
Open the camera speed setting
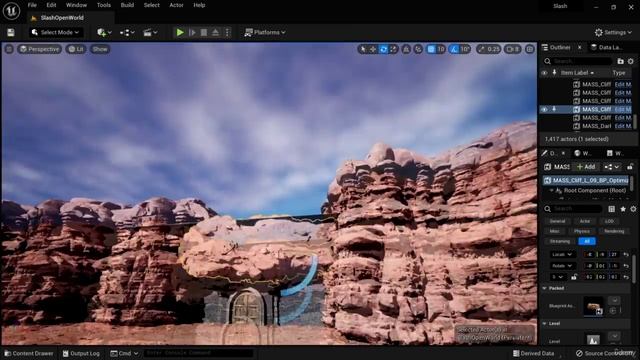click(x=513, y=49)
